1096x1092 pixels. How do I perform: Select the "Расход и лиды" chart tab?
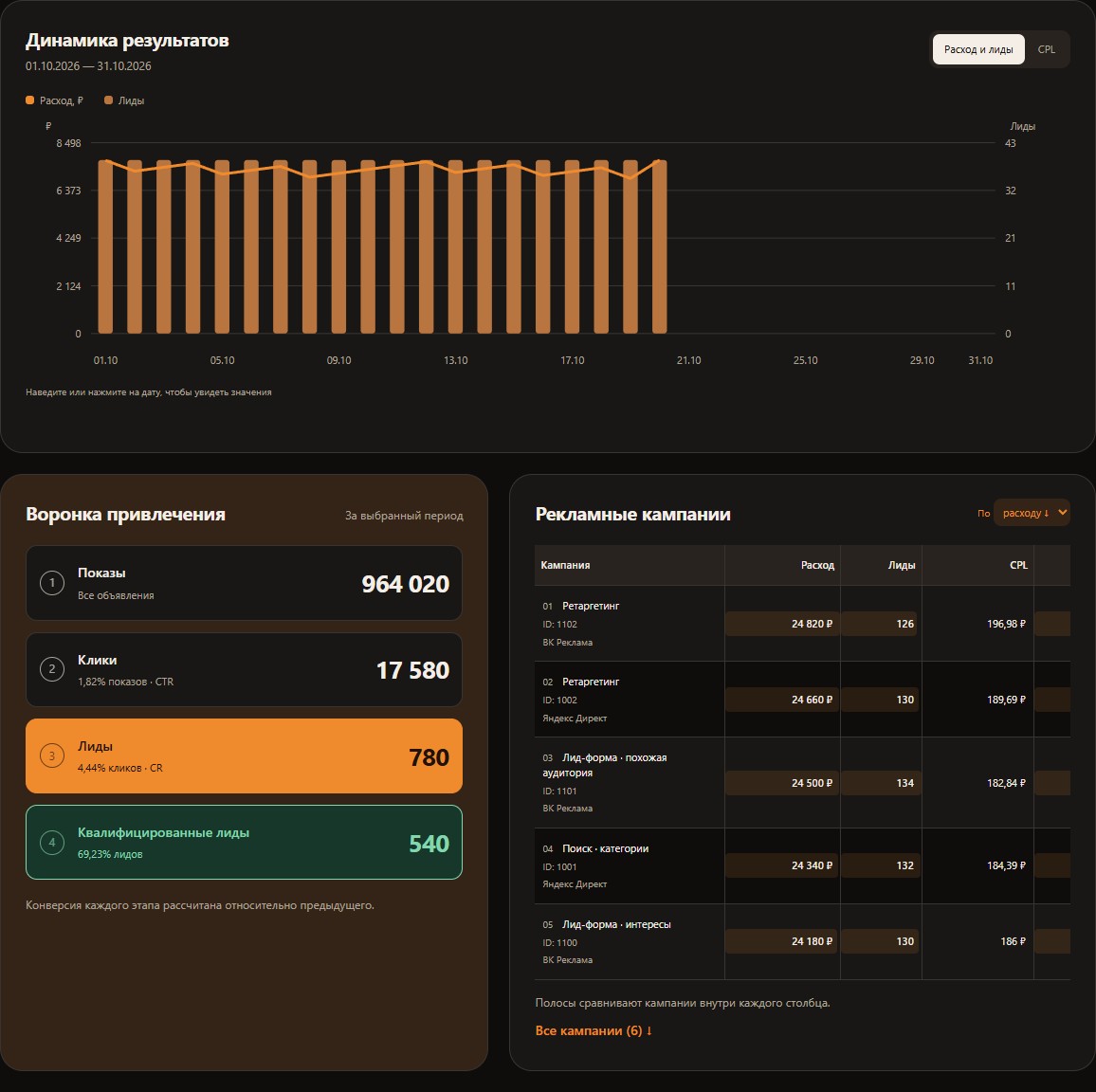point(977,49)
